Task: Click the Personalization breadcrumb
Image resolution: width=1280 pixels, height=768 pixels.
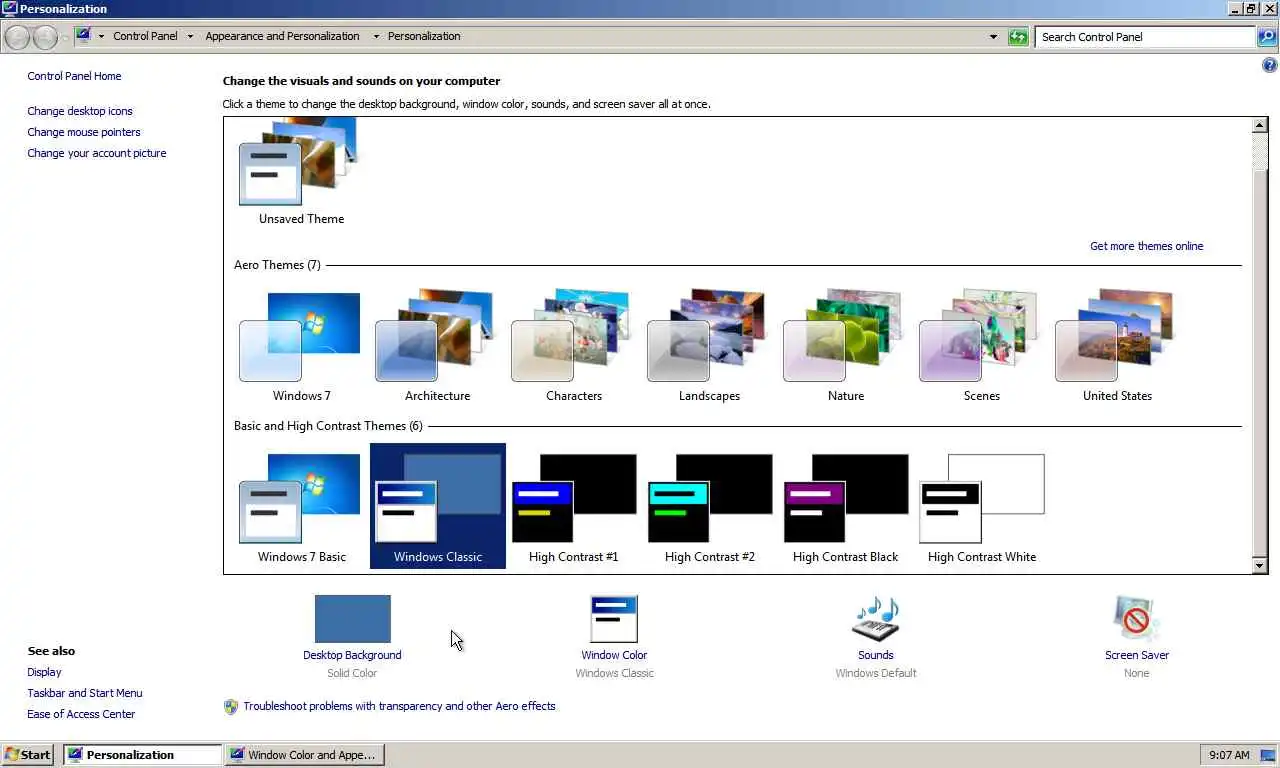Action: coord(424,36)
